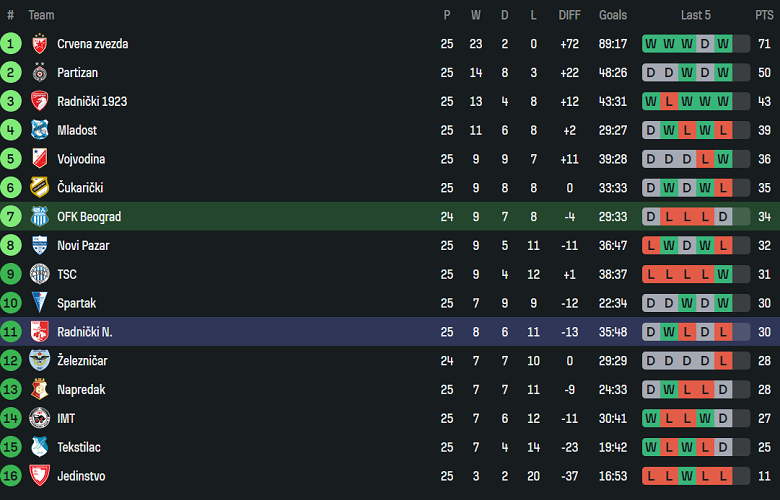Sort standings by DIFF column header

(x=570, y=15)
